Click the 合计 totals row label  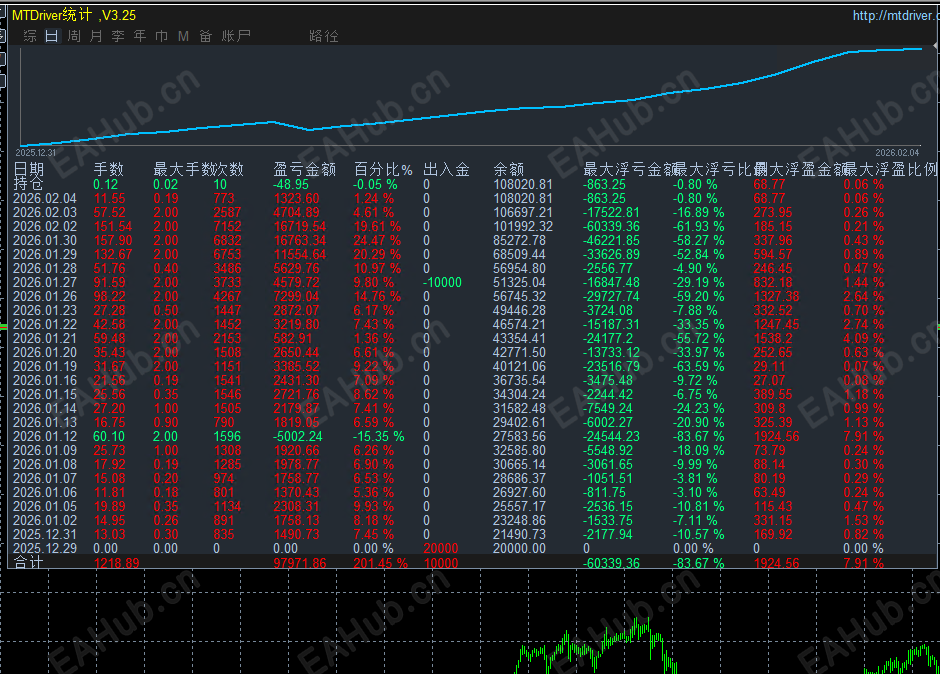point(28,562)
